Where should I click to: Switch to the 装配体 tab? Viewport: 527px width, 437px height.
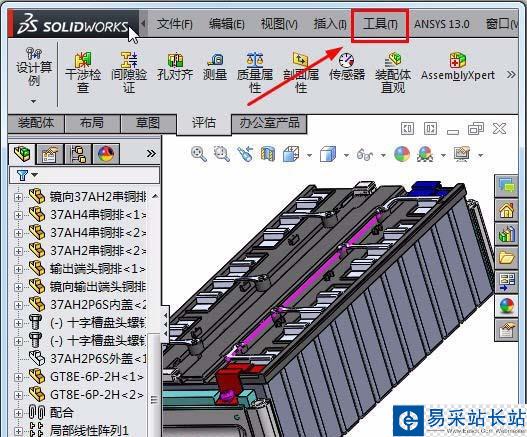36,123
